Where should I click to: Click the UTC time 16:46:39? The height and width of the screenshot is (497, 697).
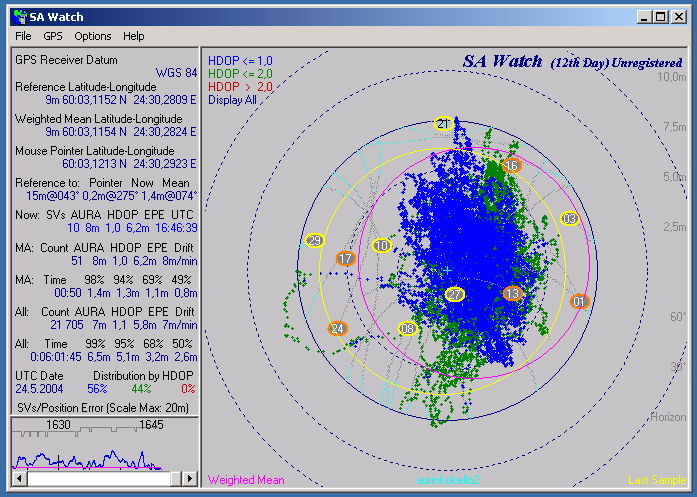pyautogui.click(x=176, y=228)
